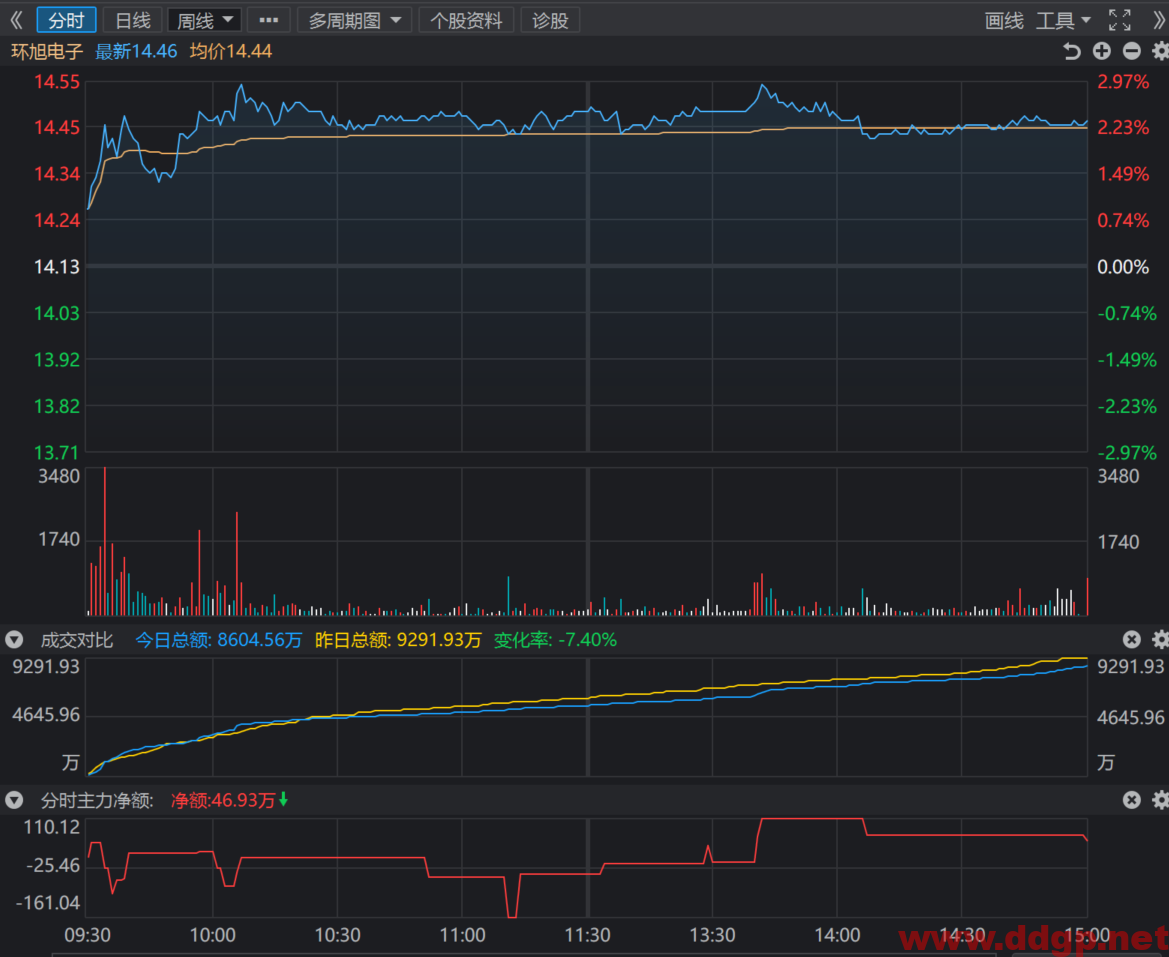Open settings gear for 成交对比 panel
This screenshot has height=957, width=1169.
click(1160, 639)
